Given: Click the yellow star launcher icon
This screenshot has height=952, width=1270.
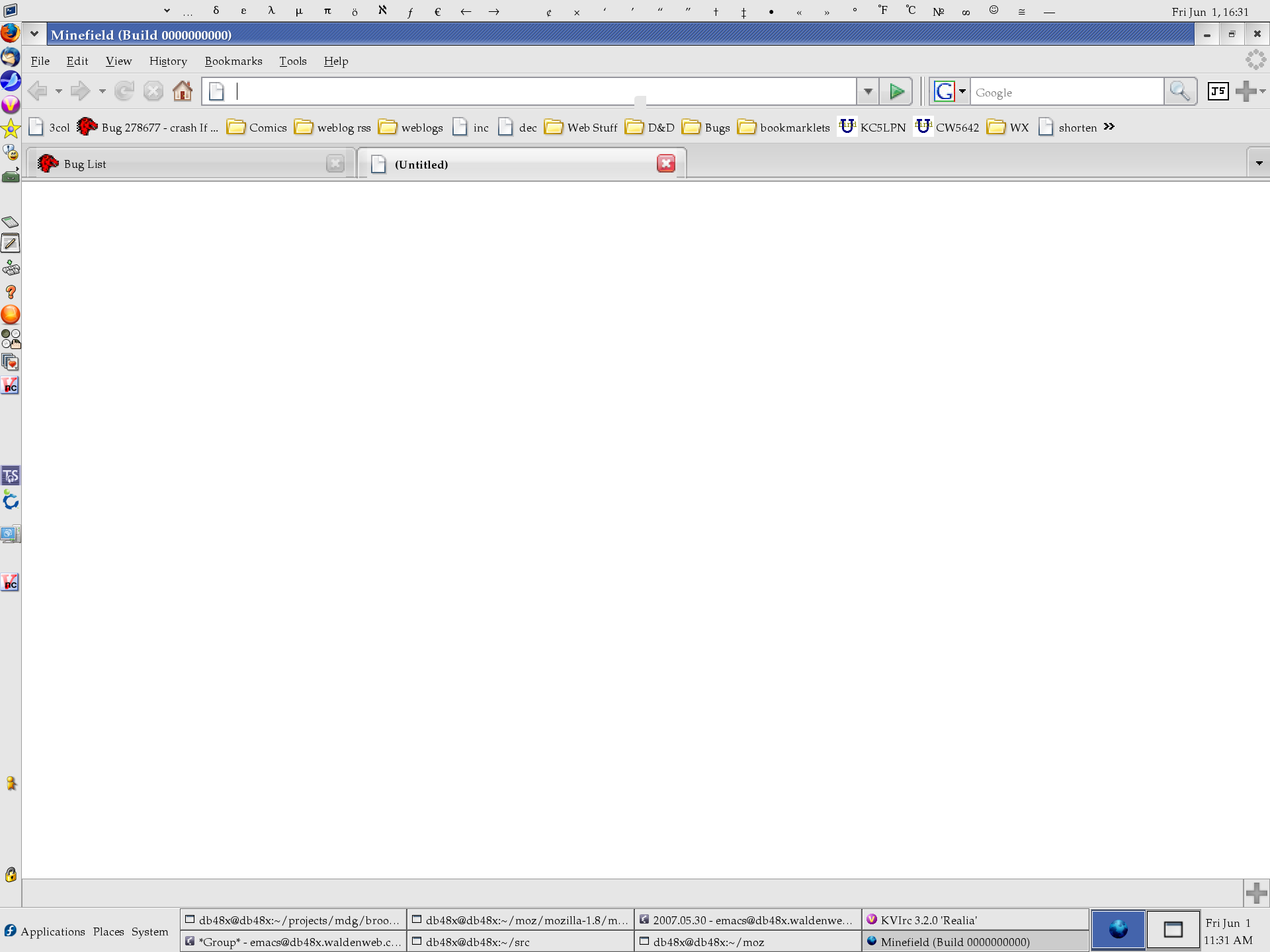Looking at the screenshot, I should [11, 129].
